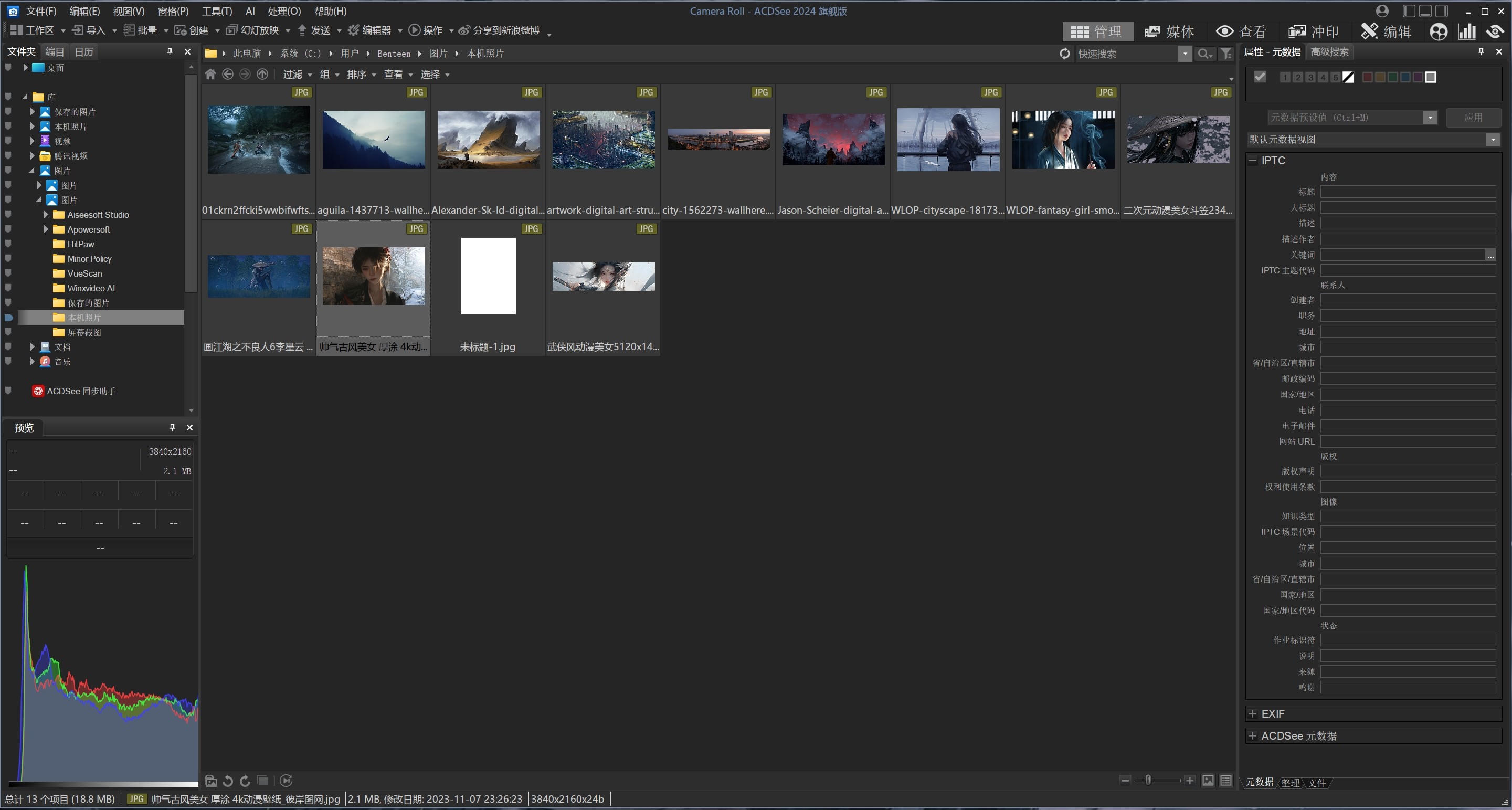Image resolution: width=1512 pixels, height=810 pixels.
Task: Go up one folder level icon
Action: click(262, 74)
